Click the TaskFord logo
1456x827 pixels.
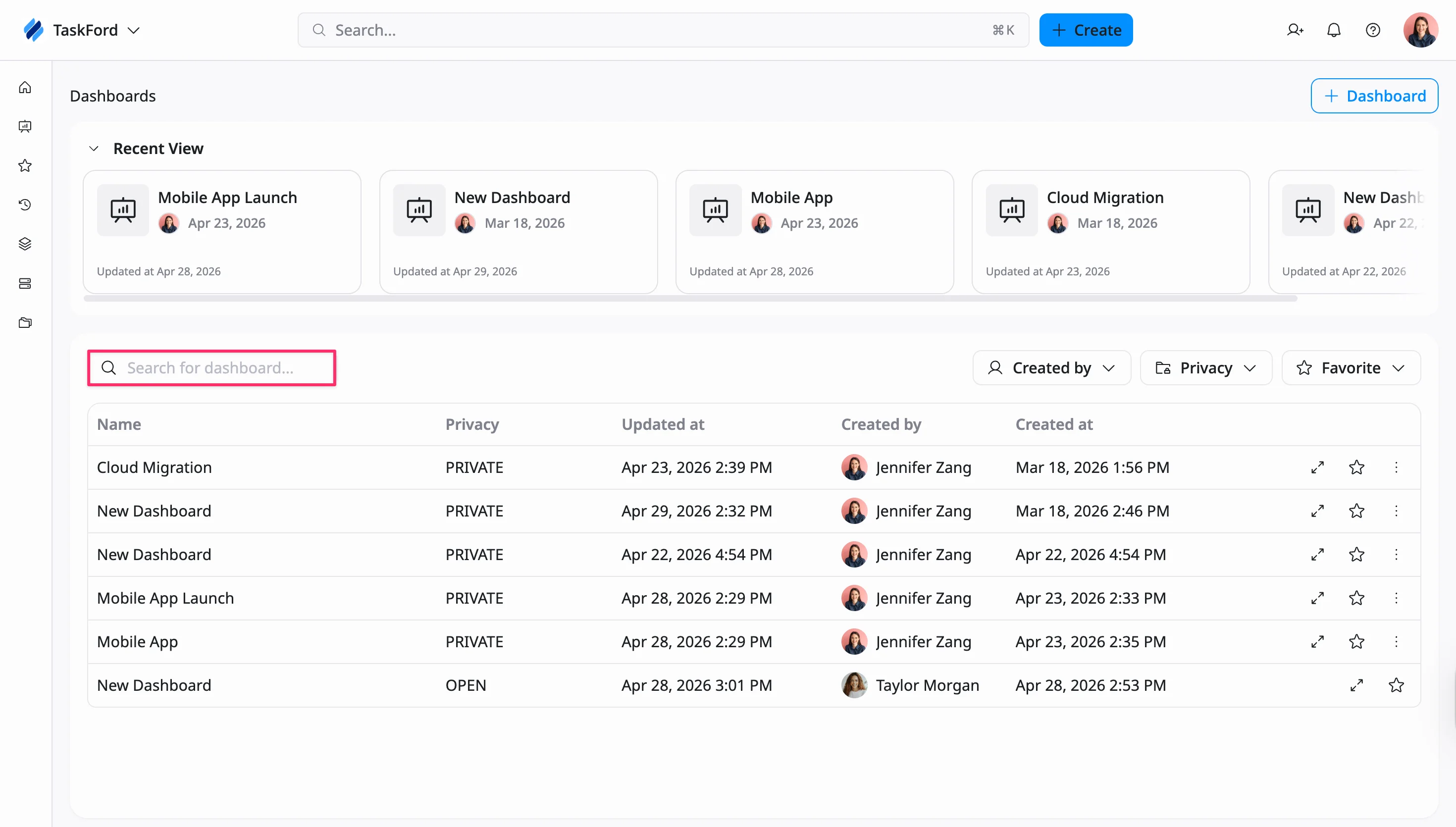(34, 30)
